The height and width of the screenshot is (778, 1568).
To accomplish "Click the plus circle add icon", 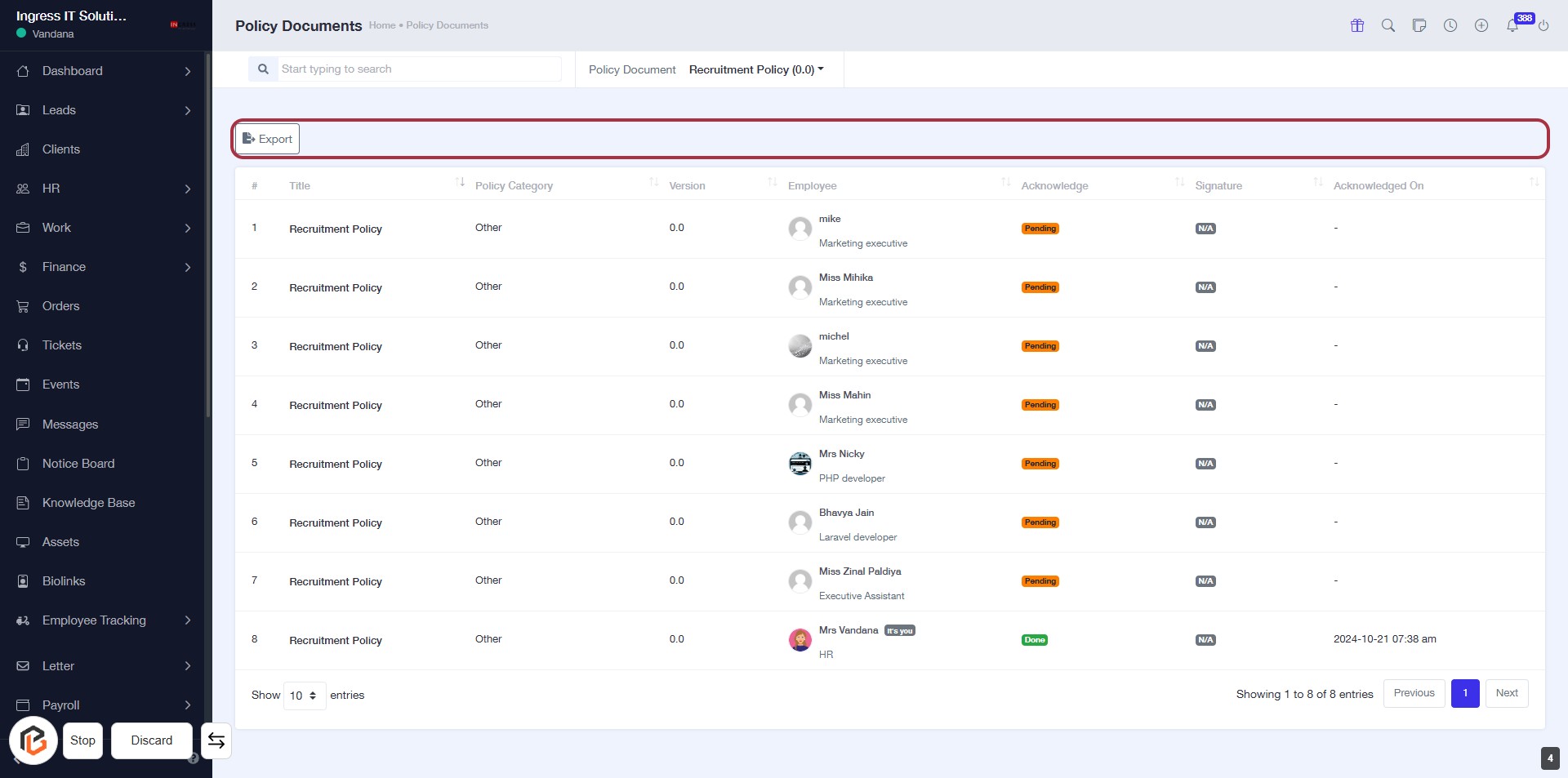I will point(1481,25).
